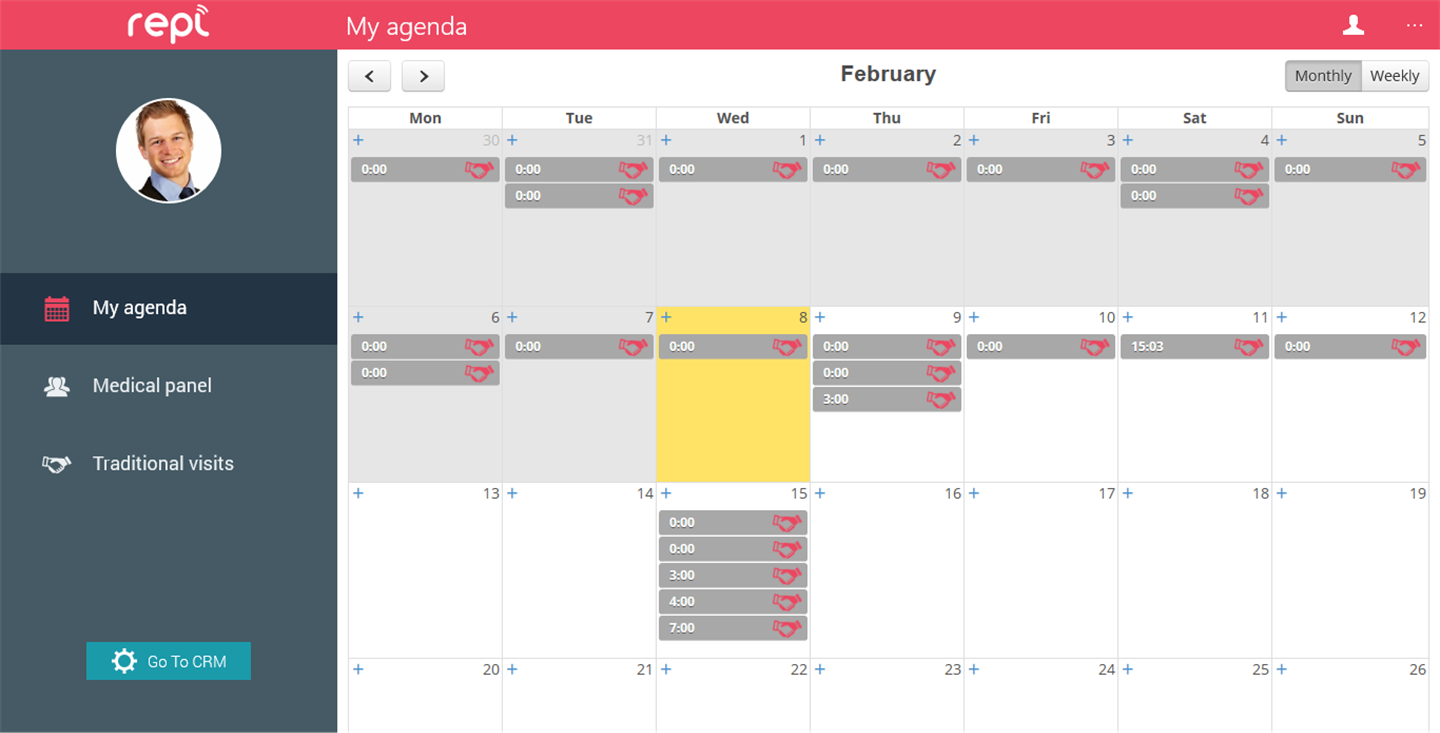Open Traditional visits in the sidebar
1440x733 pixels.
(163, 464)
